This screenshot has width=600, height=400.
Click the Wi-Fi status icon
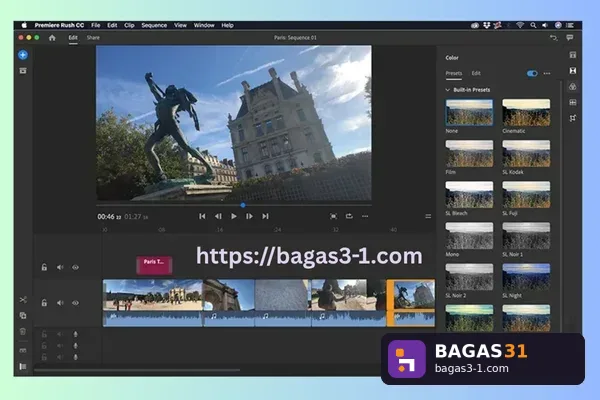[520, 25]
